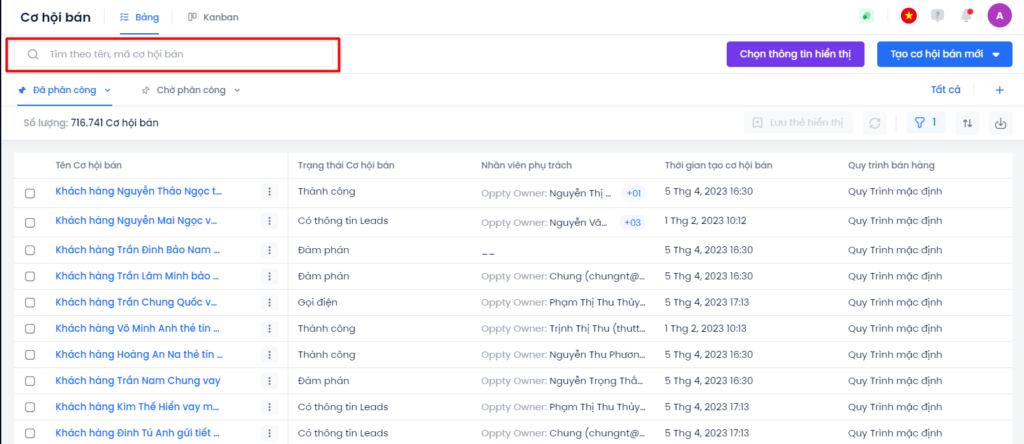Open Khách hàng Trần Nam Chung vay link
This screenshot has width=1024, height=444.
coord(138,380)
